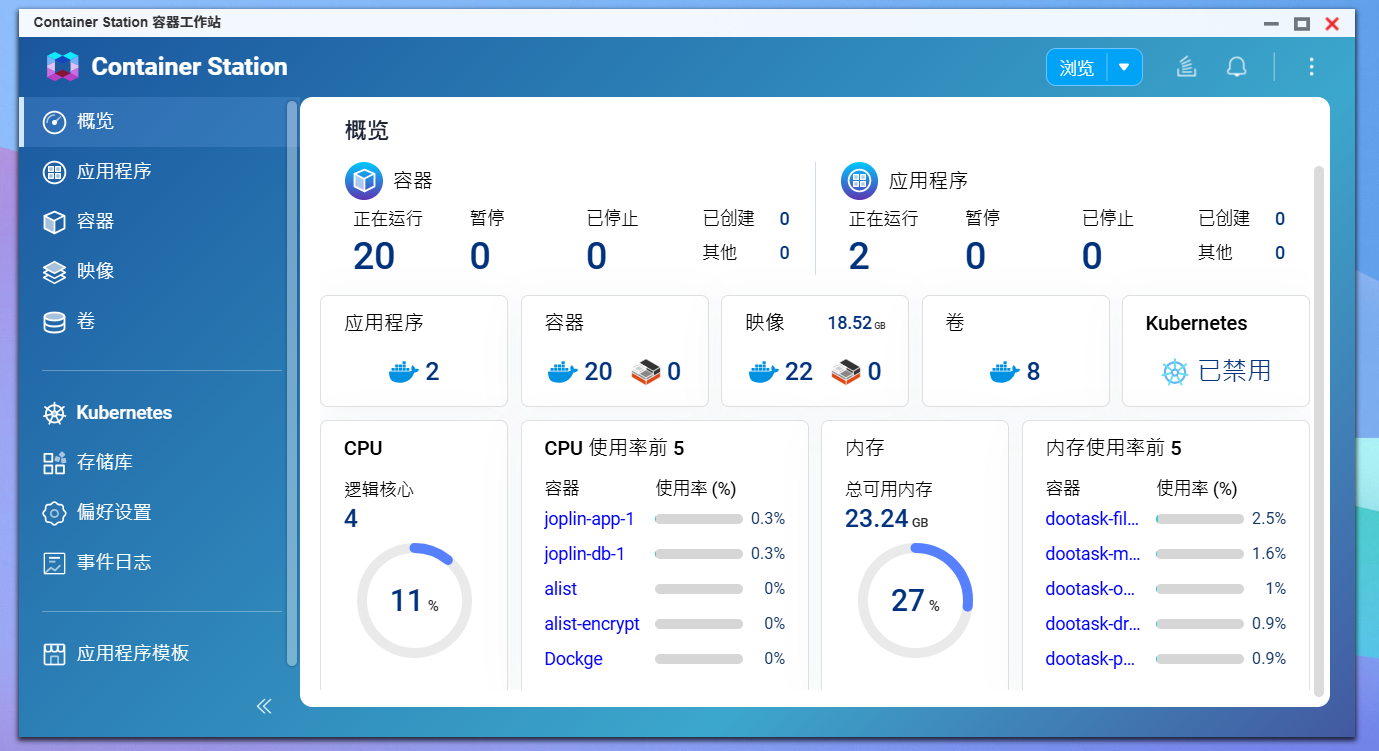
Task: Click running applications count 2
Action: pyautogui.click(x=859, y=256)
